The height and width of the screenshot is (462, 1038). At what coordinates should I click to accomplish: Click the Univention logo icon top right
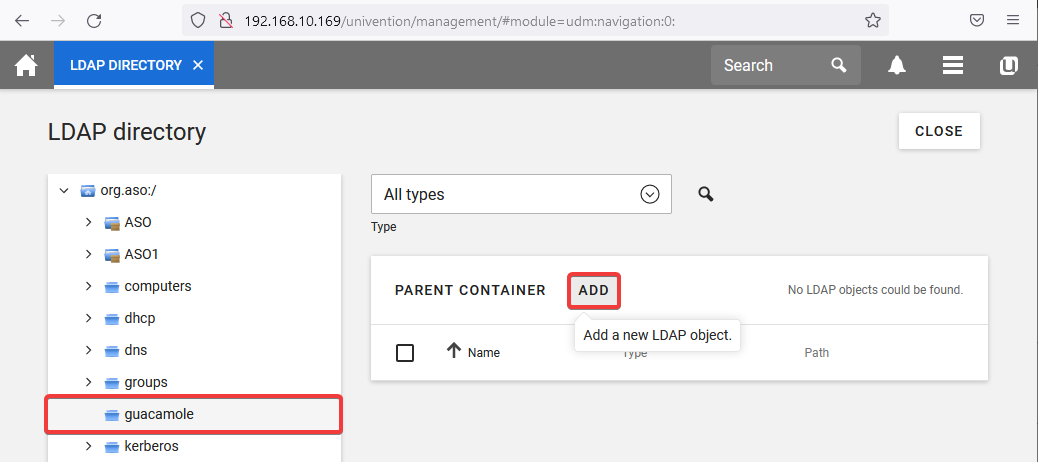pyautogui.click(x=1008, y=65)
